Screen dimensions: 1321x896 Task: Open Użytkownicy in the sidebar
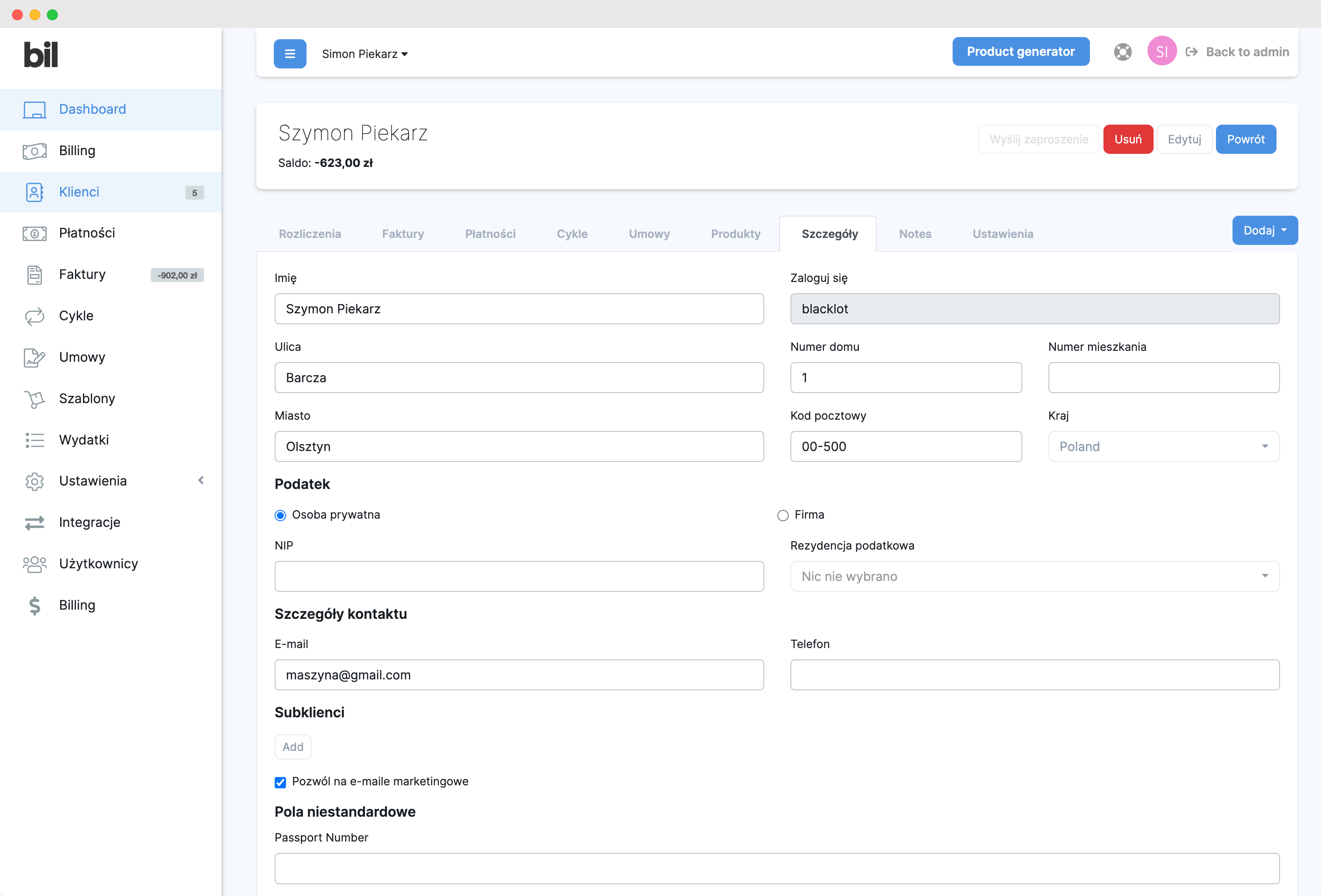tap(99, 563)
